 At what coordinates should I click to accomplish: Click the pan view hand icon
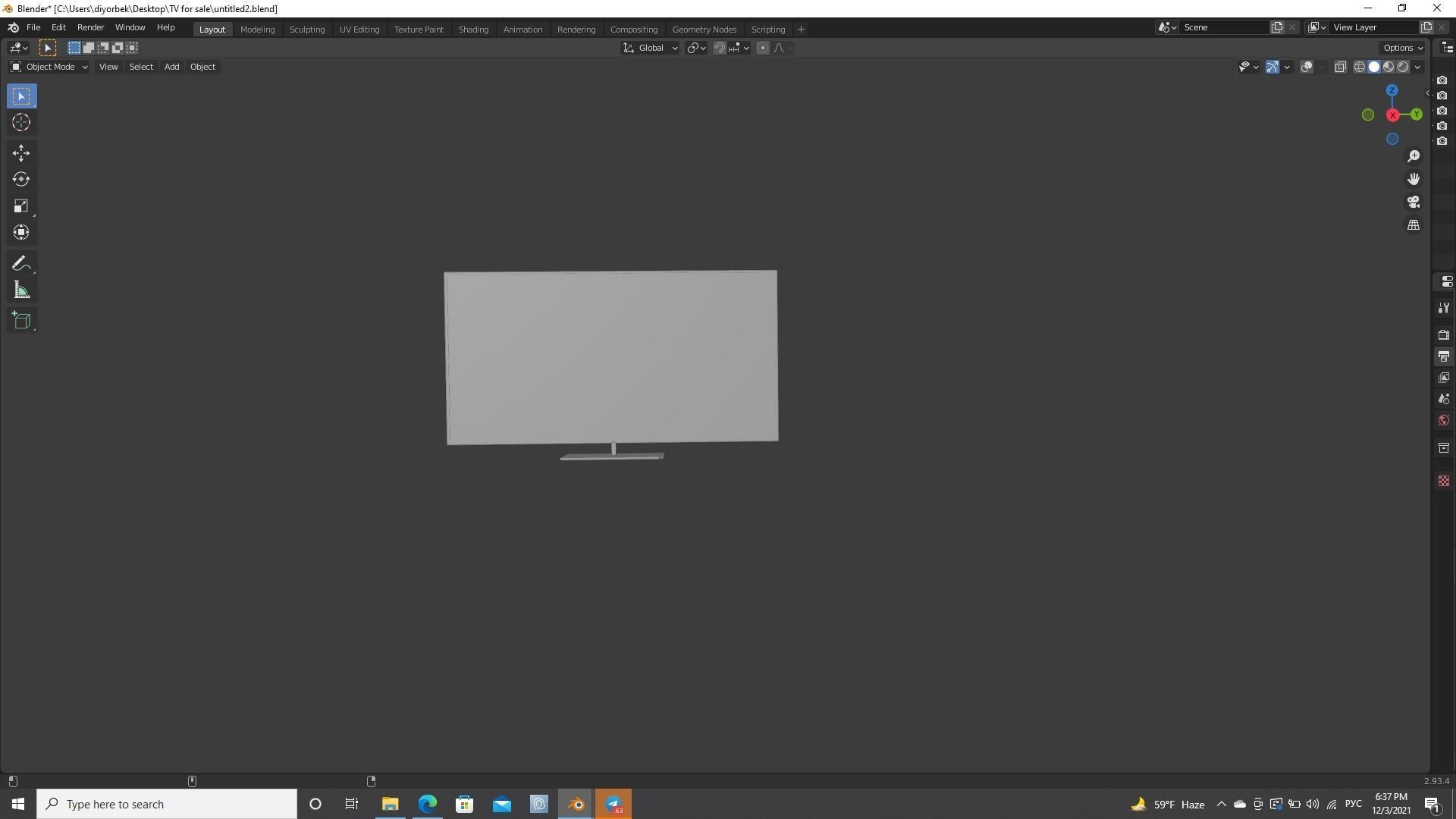(x=1414, y=179)
